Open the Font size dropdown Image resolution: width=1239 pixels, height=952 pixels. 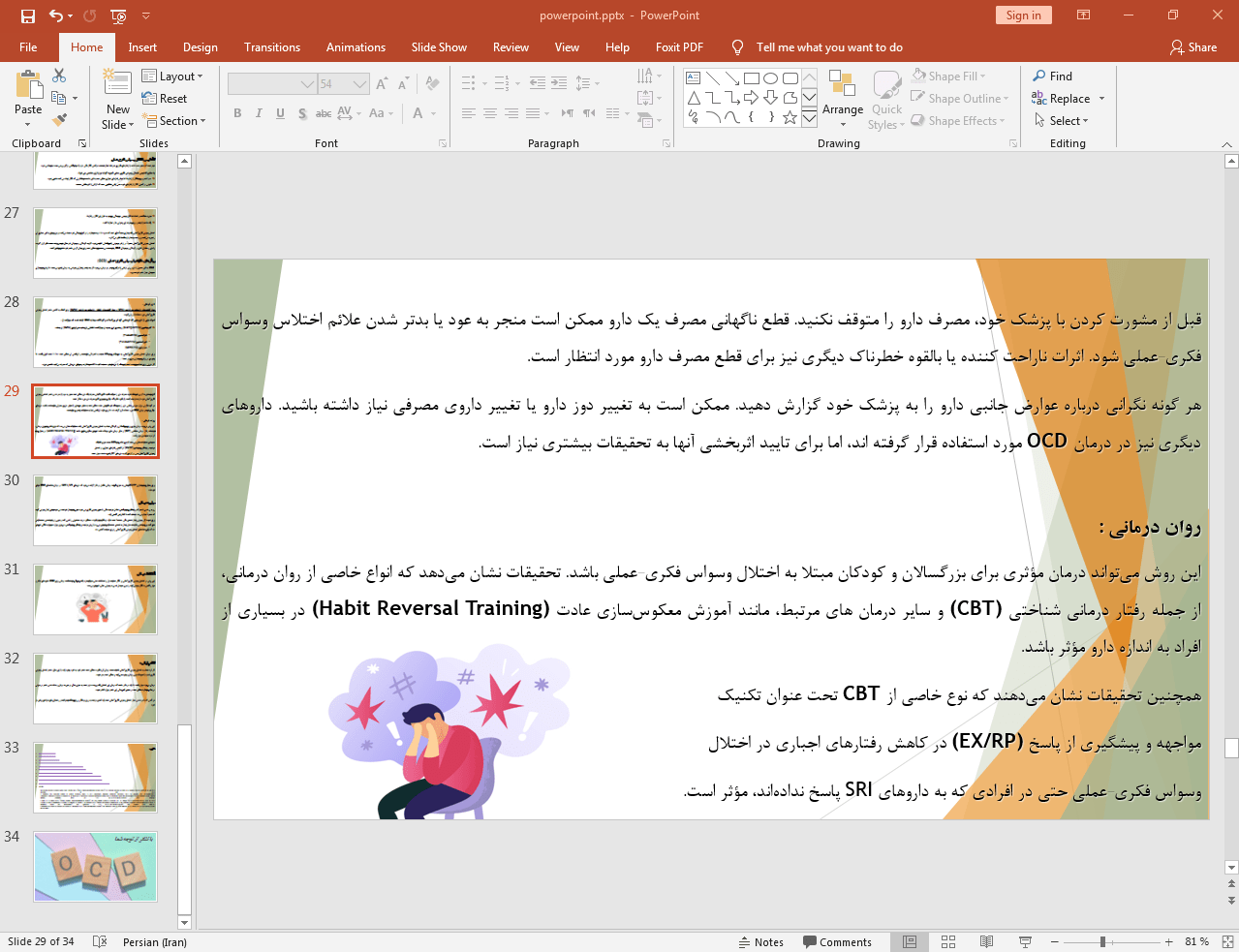[360, 84]
